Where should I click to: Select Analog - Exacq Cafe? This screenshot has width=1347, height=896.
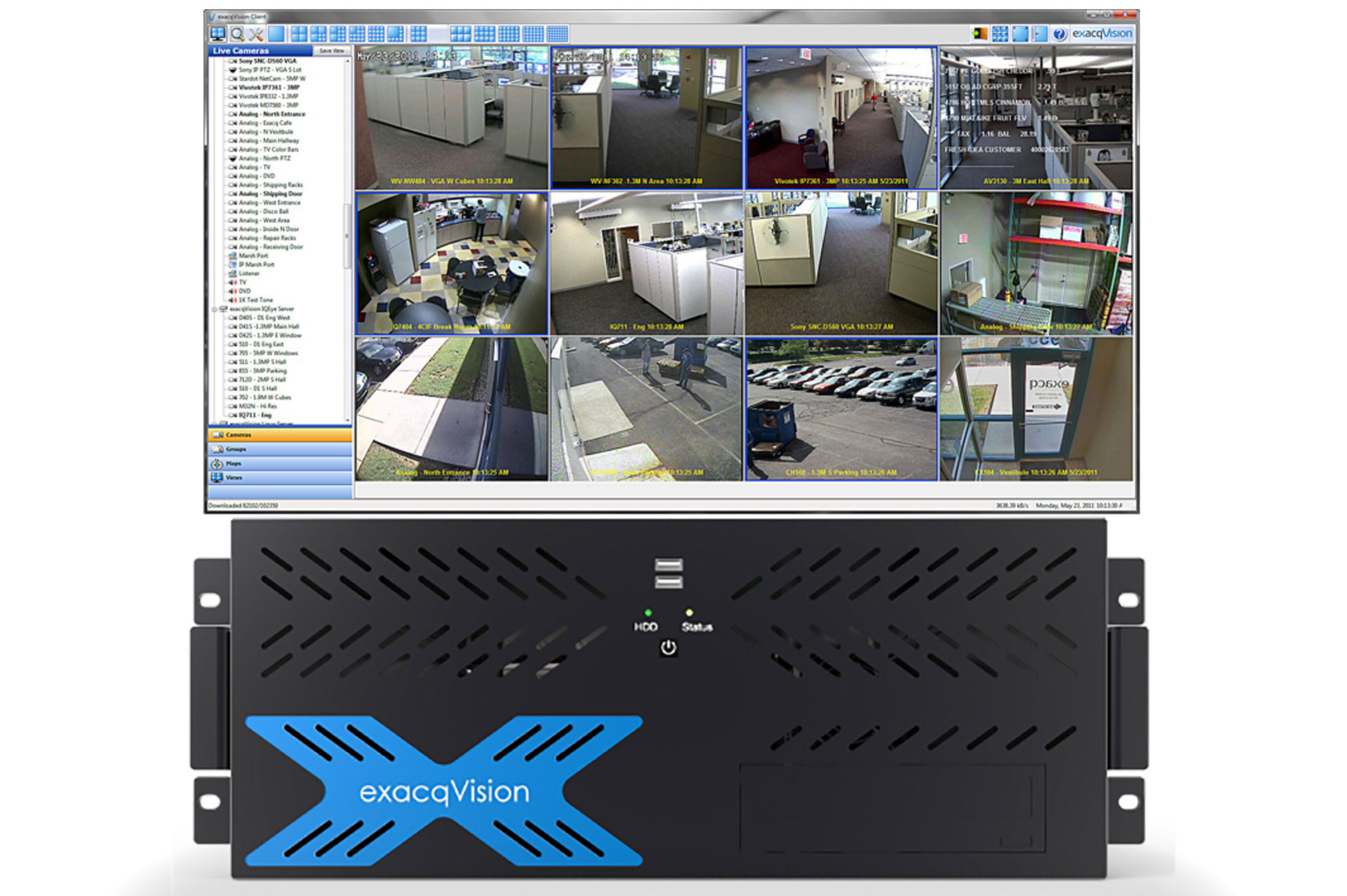pyautogui.click(x=265, y=123)
